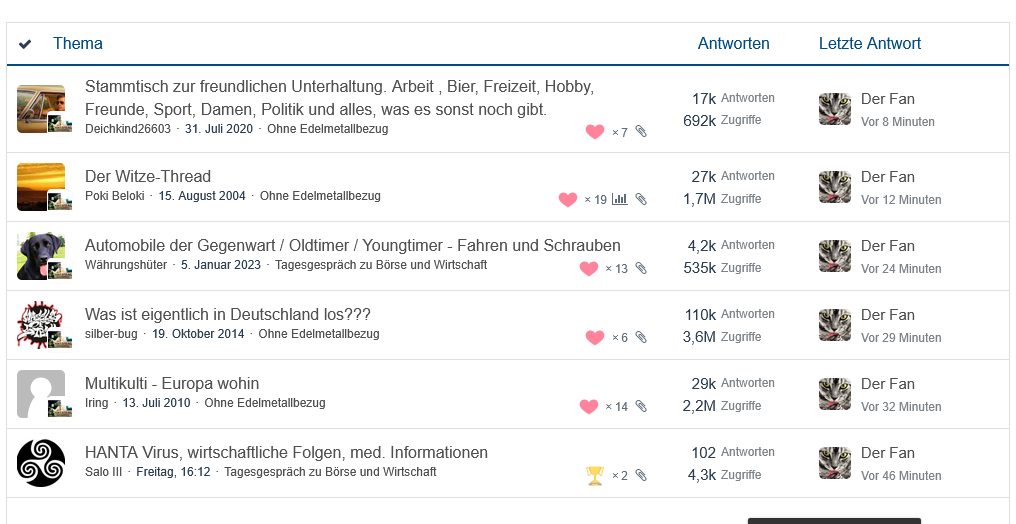1016x524 pixels.
Task: Open author profile Deichkind26603
Action: coord(128,129)
